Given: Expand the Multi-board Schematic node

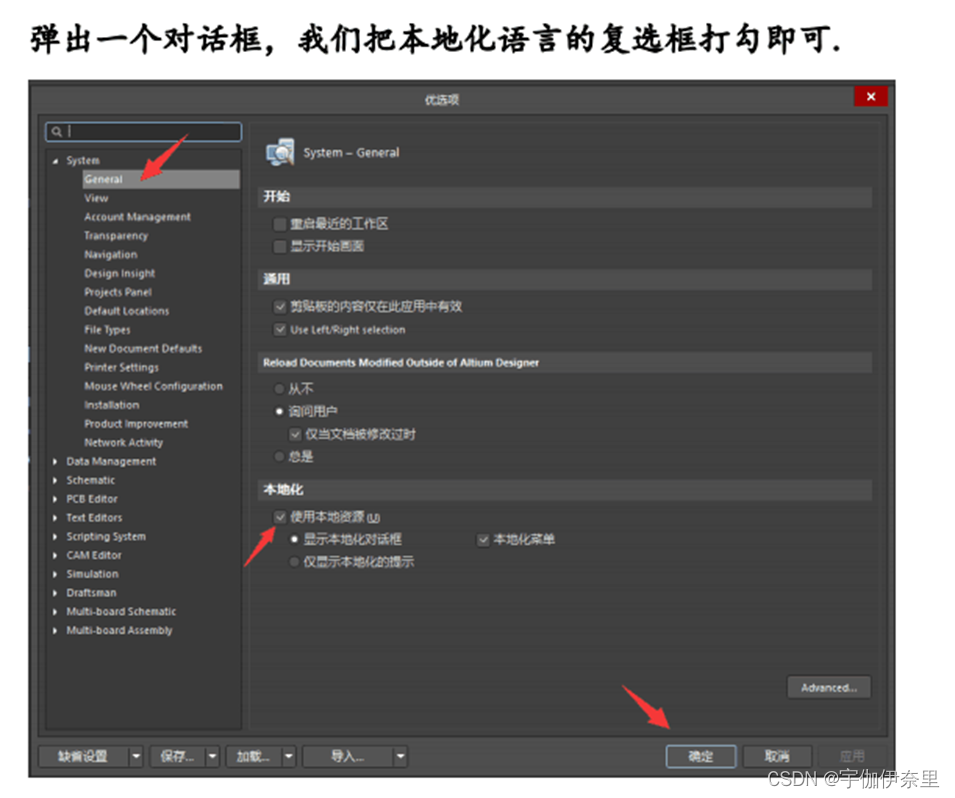Looking at the screenshot, I should (x=55, y=612).
